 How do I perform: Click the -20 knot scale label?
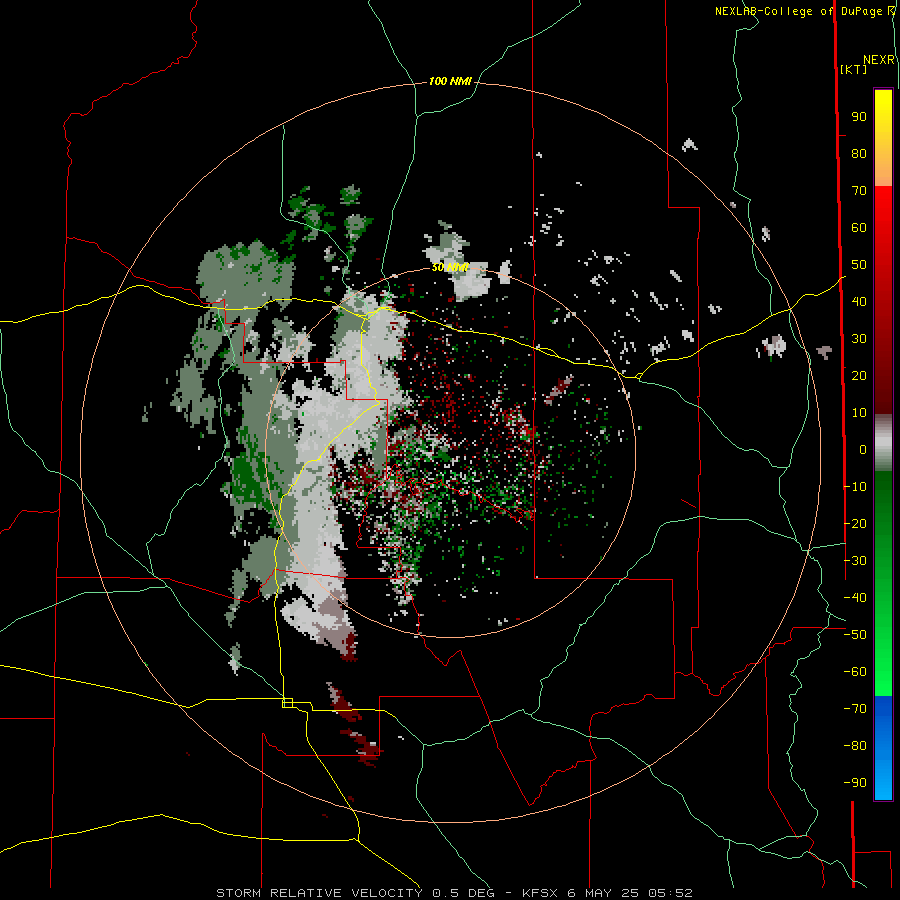tap(855, 523)
